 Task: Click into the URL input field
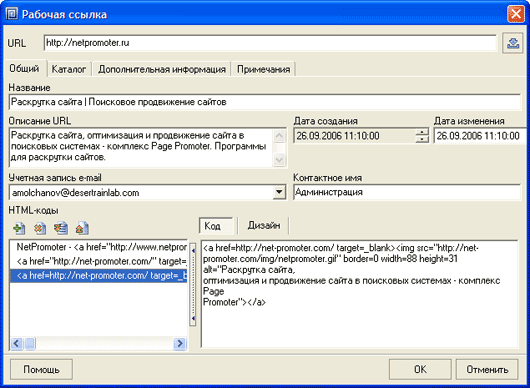[270, 43]
